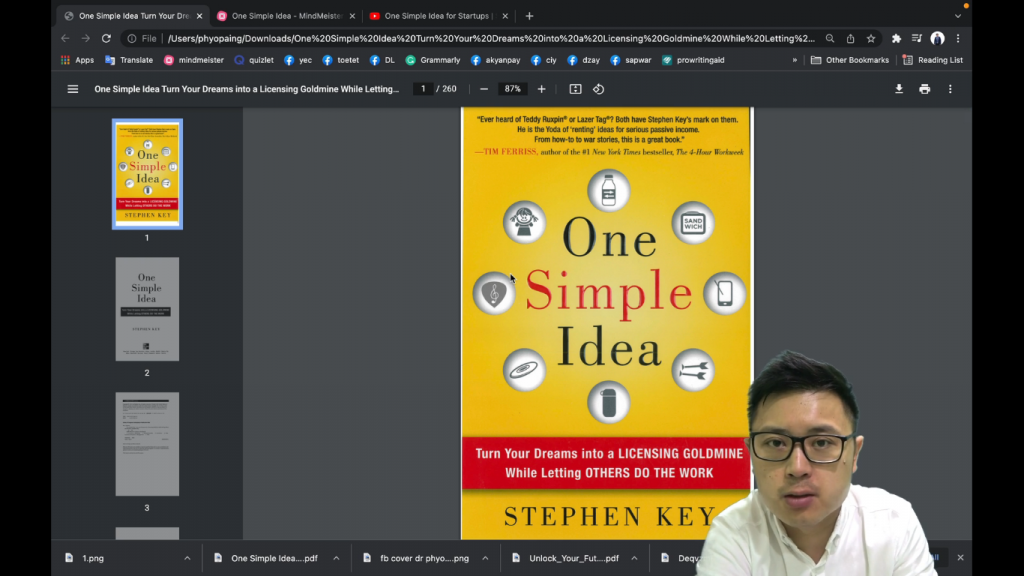Click the 87% zoom level field

coord(513,89)
